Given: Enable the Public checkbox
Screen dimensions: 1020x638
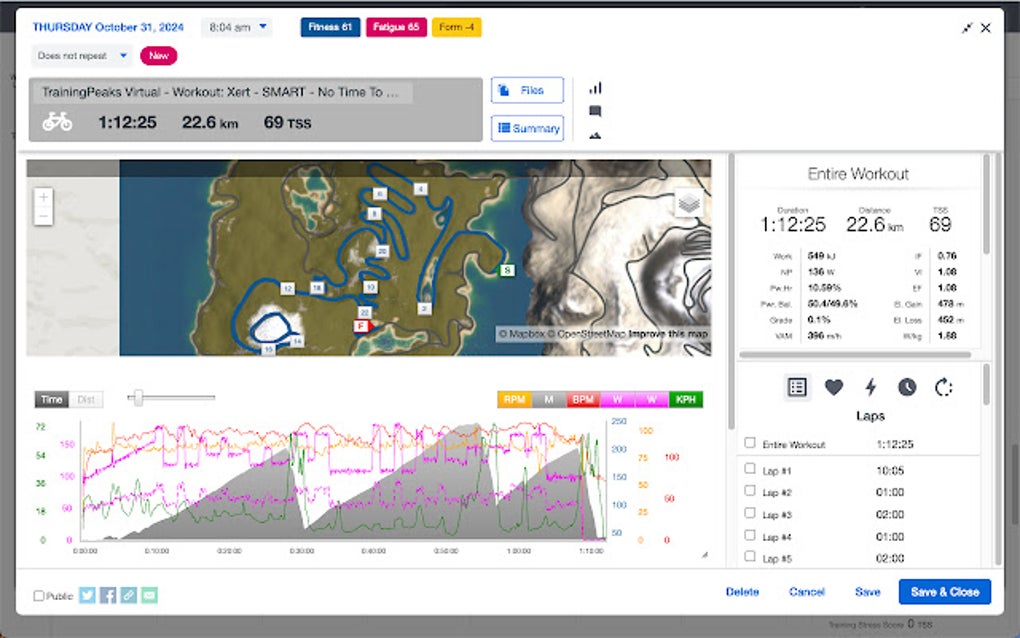Looking at the screenshot, I should click(39, 595).
